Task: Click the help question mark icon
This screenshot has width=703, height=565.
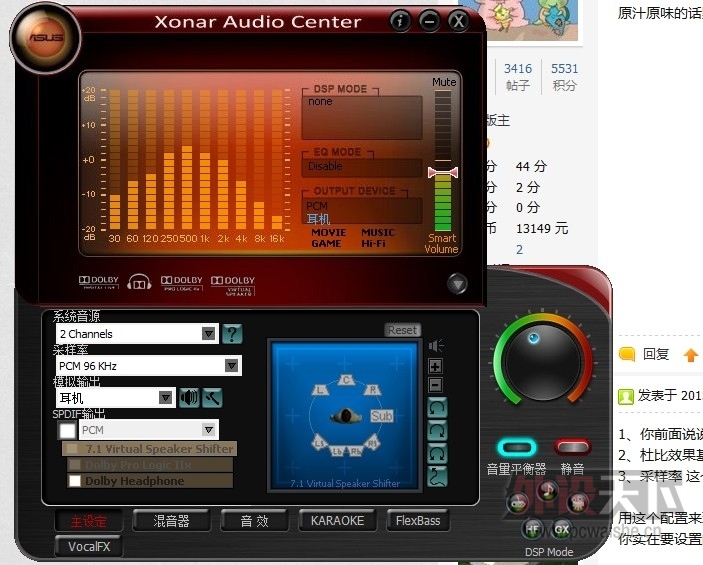Action: click(x=232, y=334)
